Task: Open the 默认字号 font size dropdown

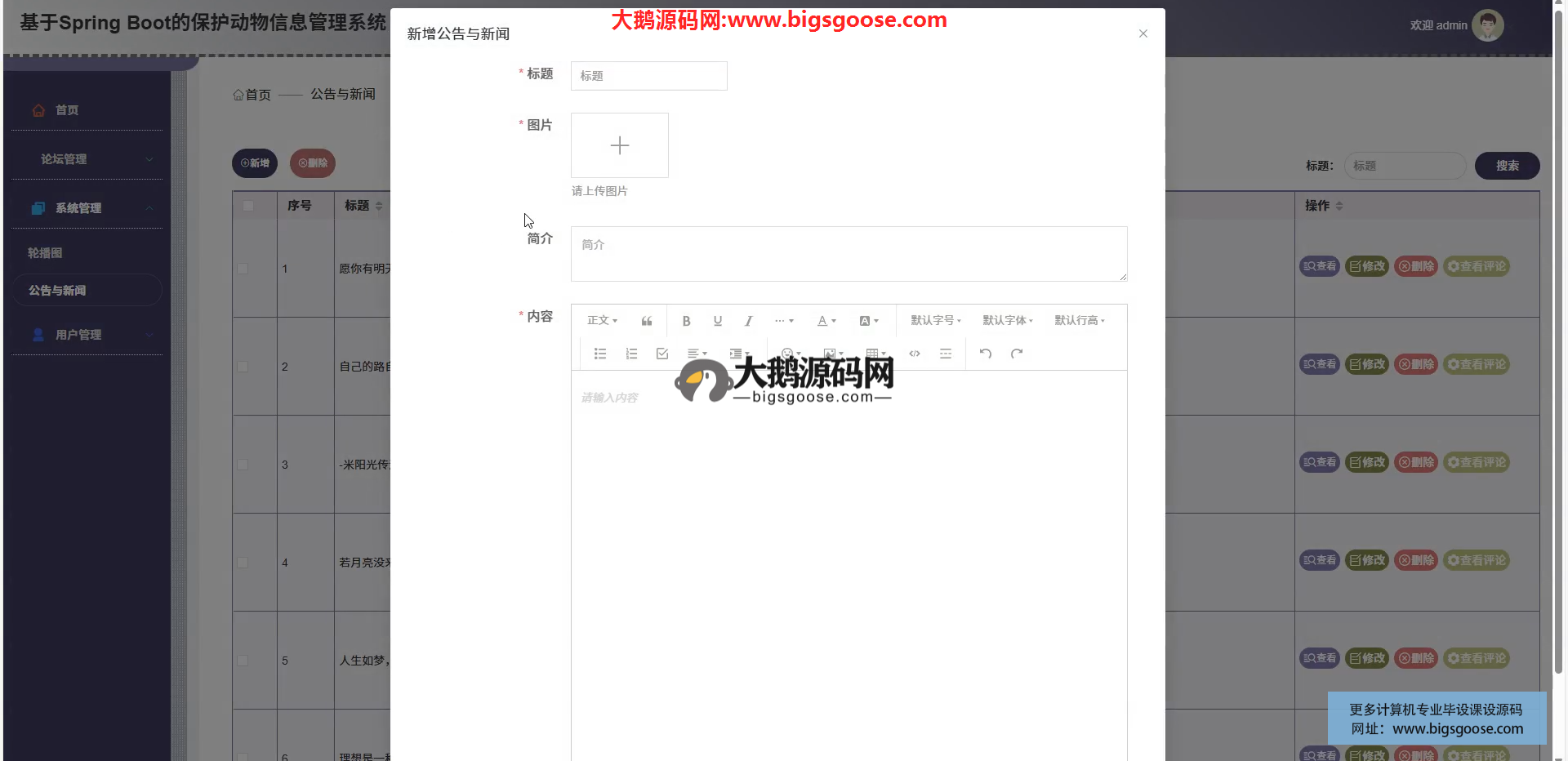Action: point(936,321)
